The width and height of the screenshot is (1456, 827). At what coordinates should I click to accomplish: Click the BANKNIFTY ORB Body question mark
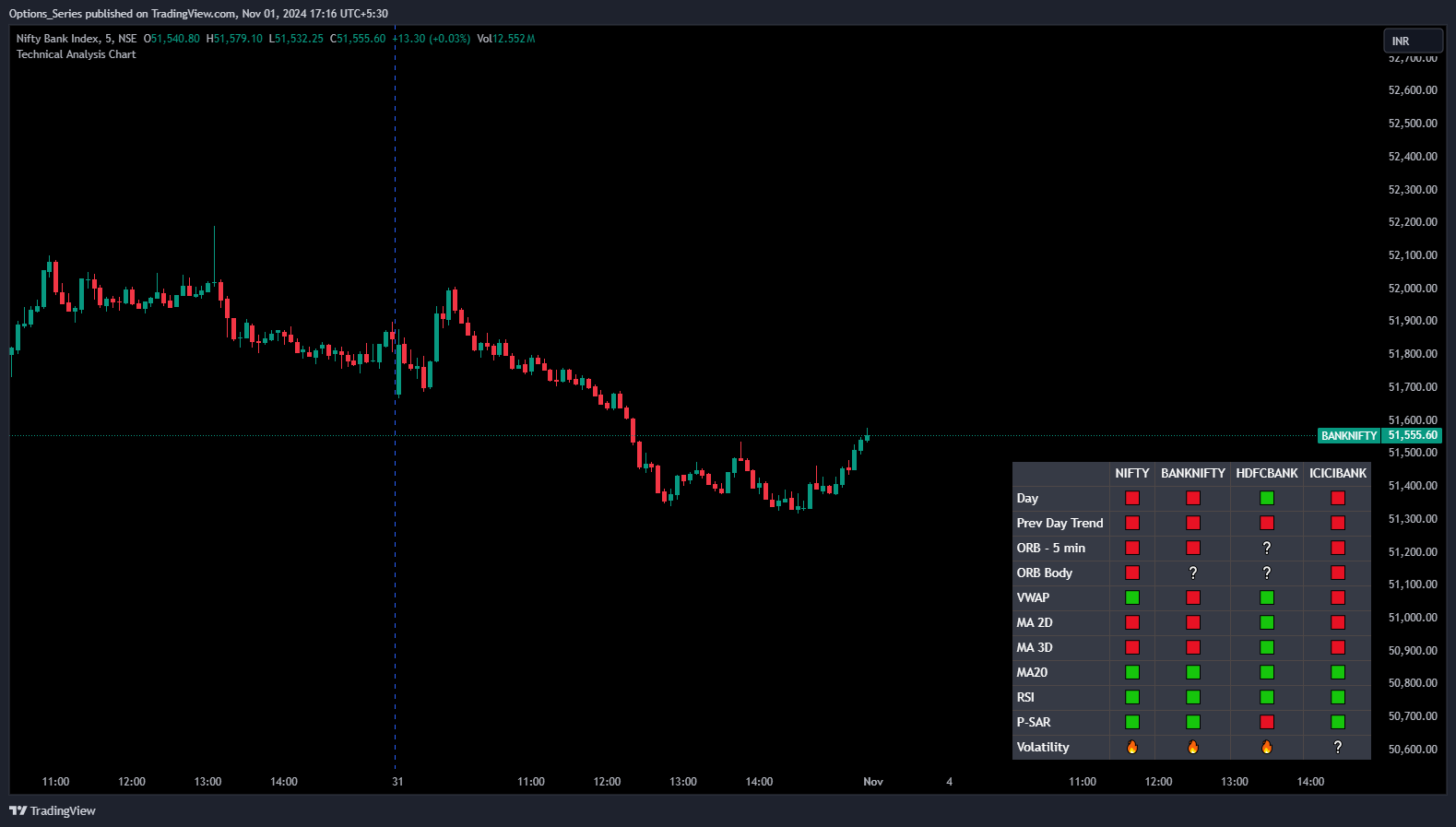click(1193, 573)
